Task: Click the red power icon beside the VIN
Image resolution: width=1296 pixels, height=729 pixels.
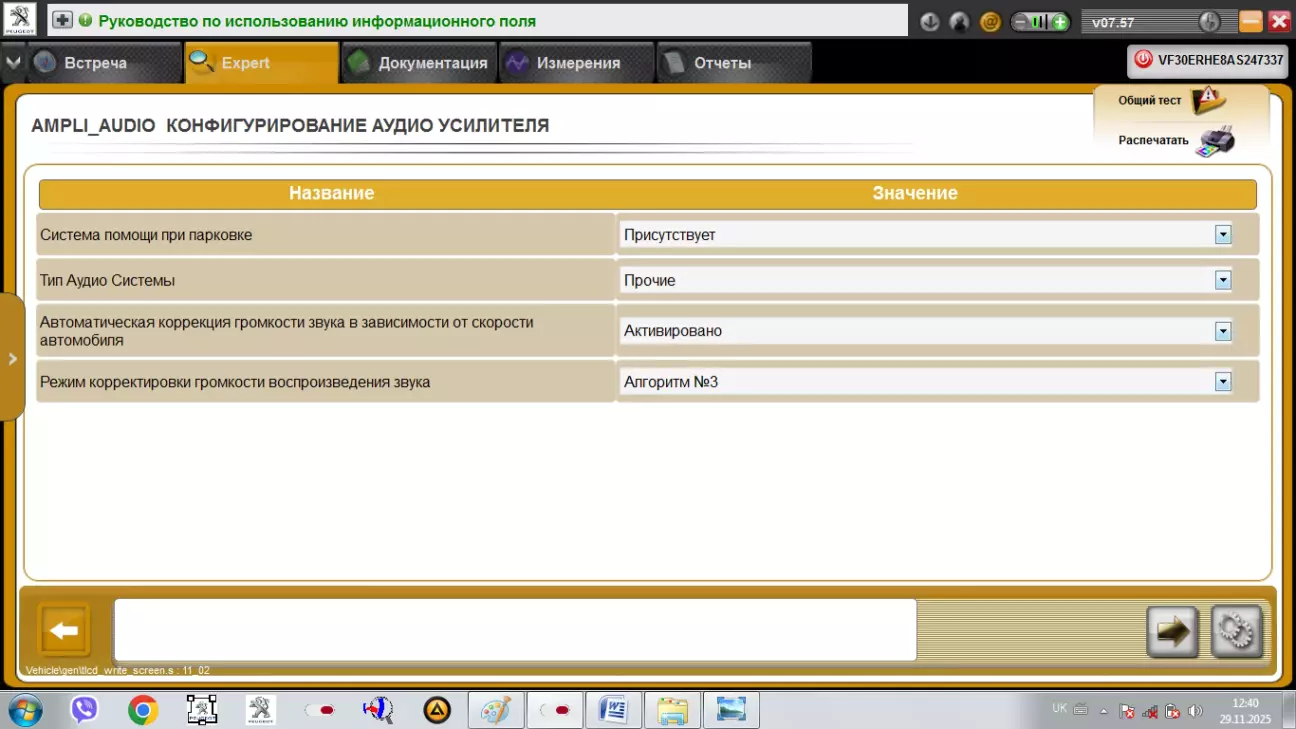Action: [x=1143, y=60]
